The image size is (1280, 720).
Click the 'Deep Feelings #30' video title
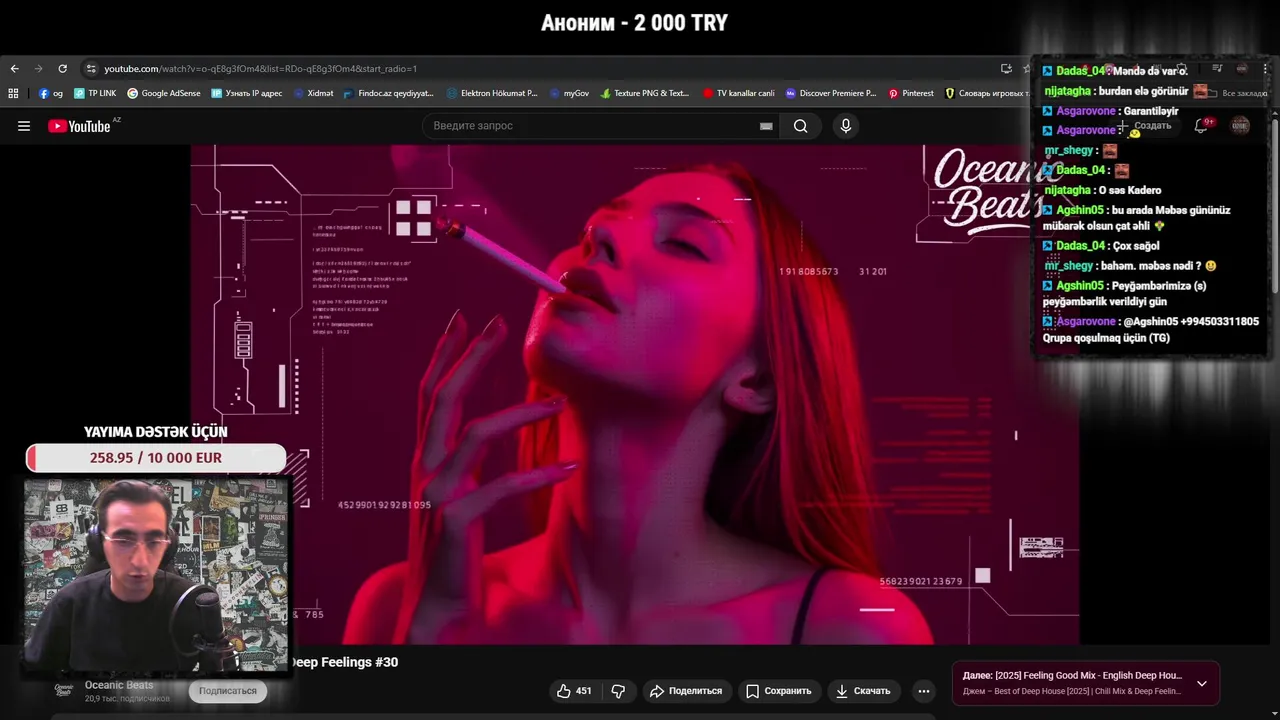[x=344, y=662]
